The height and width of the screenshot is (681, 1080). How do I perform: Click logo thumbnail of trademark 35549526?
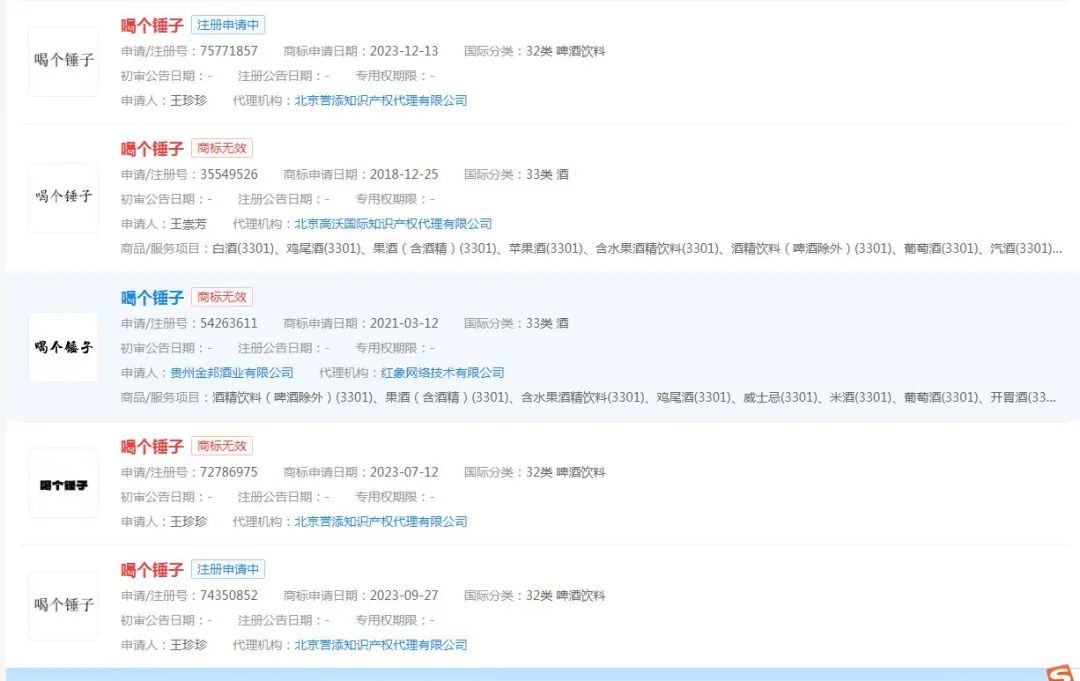tap(63, 198)
